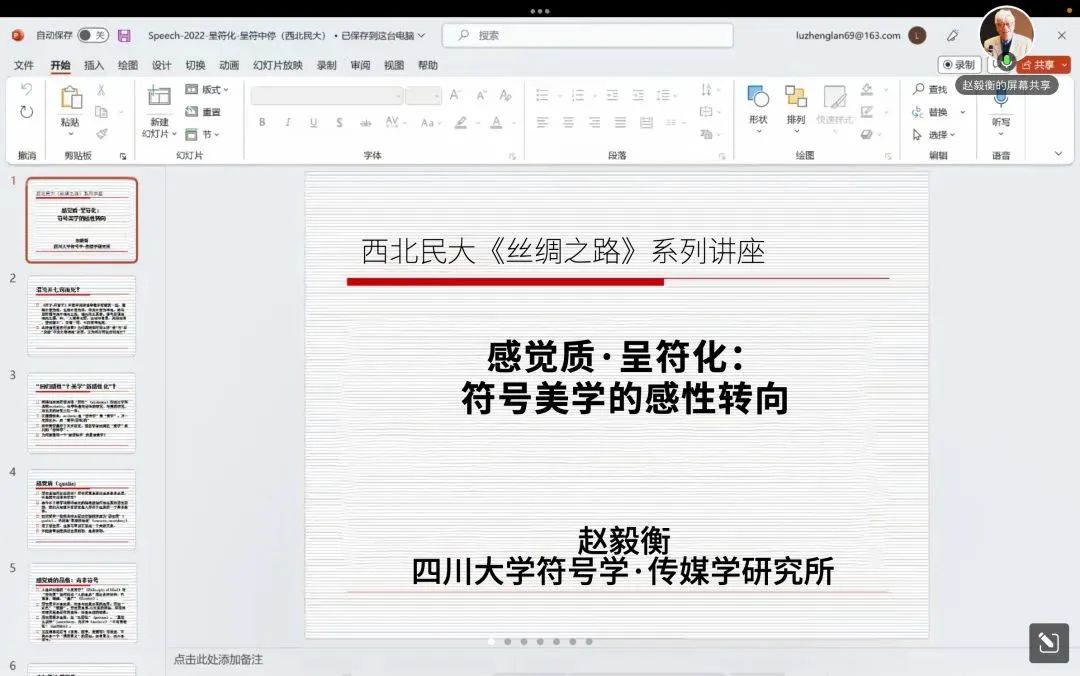Select slide 3 thumbnail in panel

click(x=81, y=412)
